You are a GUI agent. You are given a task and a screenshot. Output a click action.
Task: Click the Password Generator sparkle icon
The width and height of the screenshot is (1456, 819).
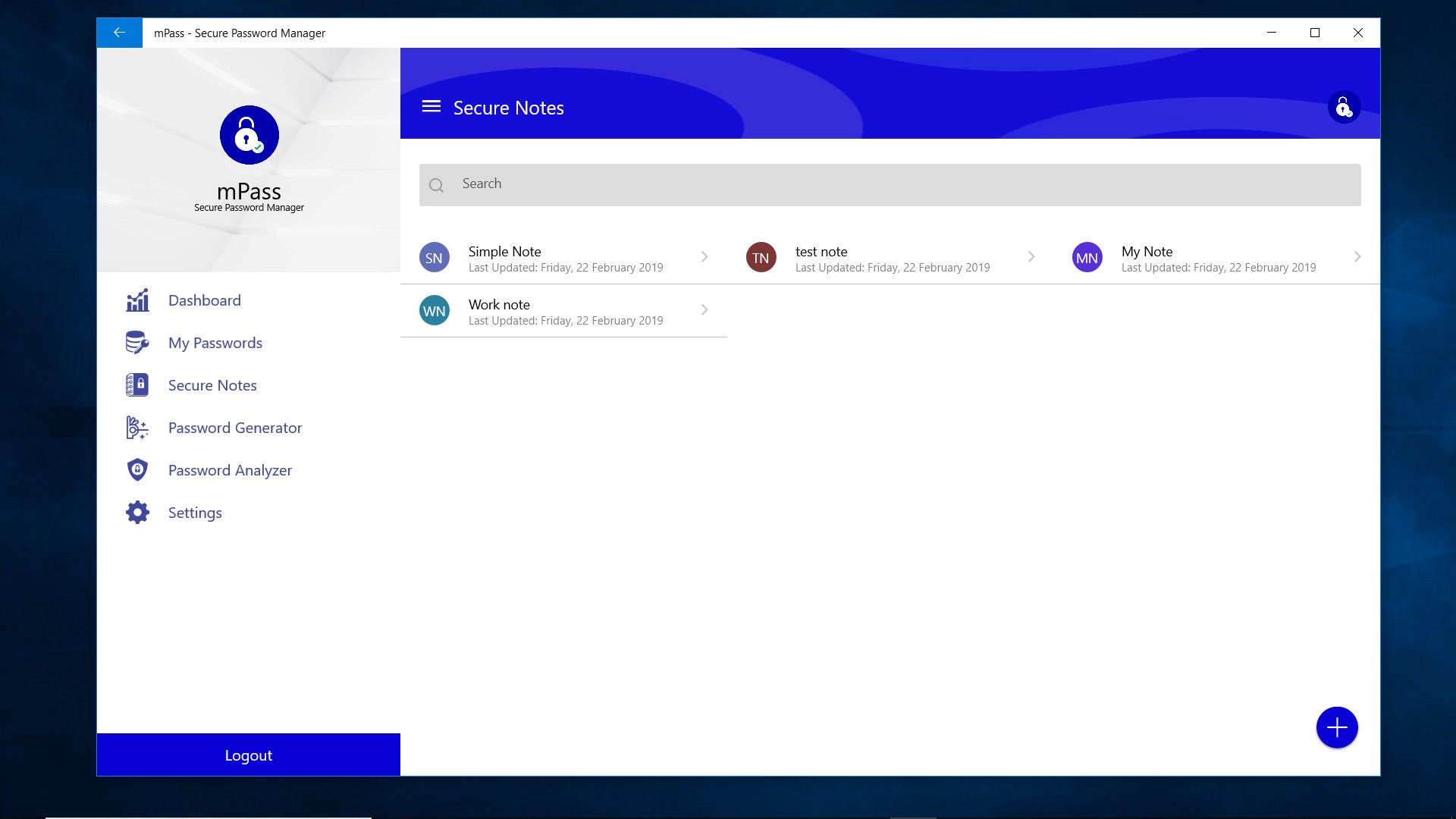click(x=137, y=428)
